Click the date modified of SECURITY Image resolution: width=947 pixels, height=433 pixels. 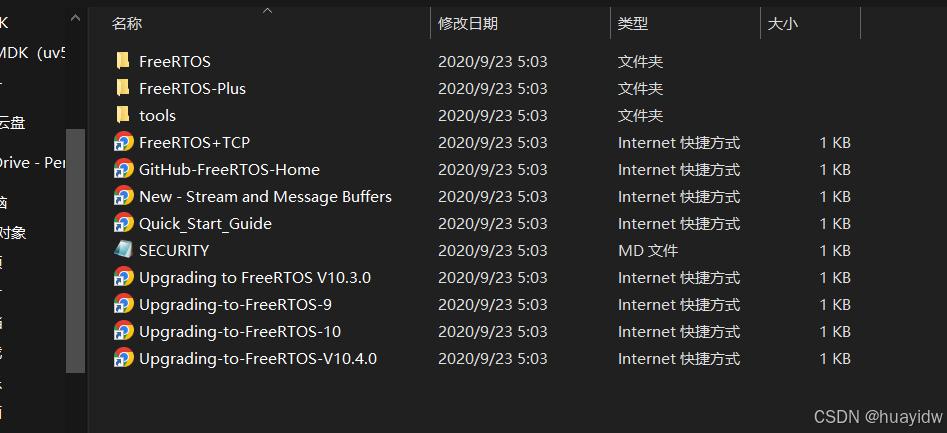[492, 251]
